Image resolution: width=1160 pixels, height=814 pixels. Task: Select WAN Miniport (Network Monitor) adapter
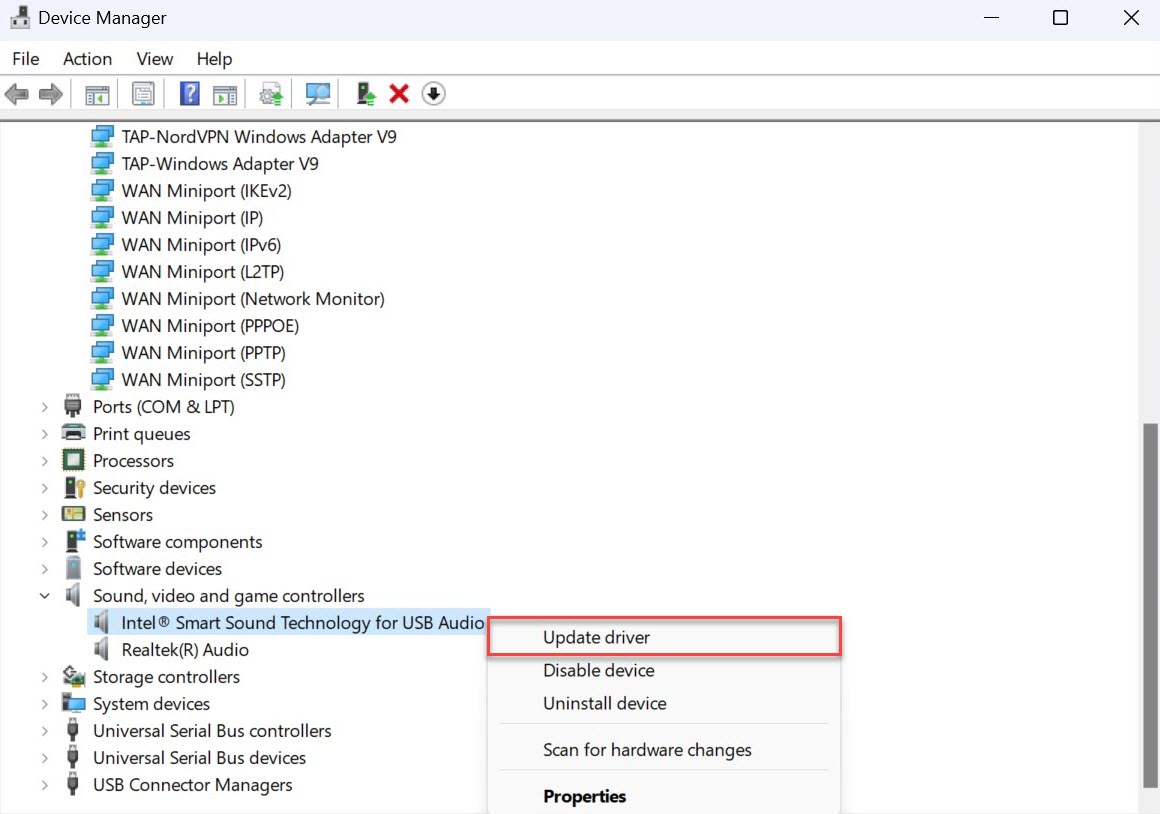pyautogui.click(x=252, y=299)
